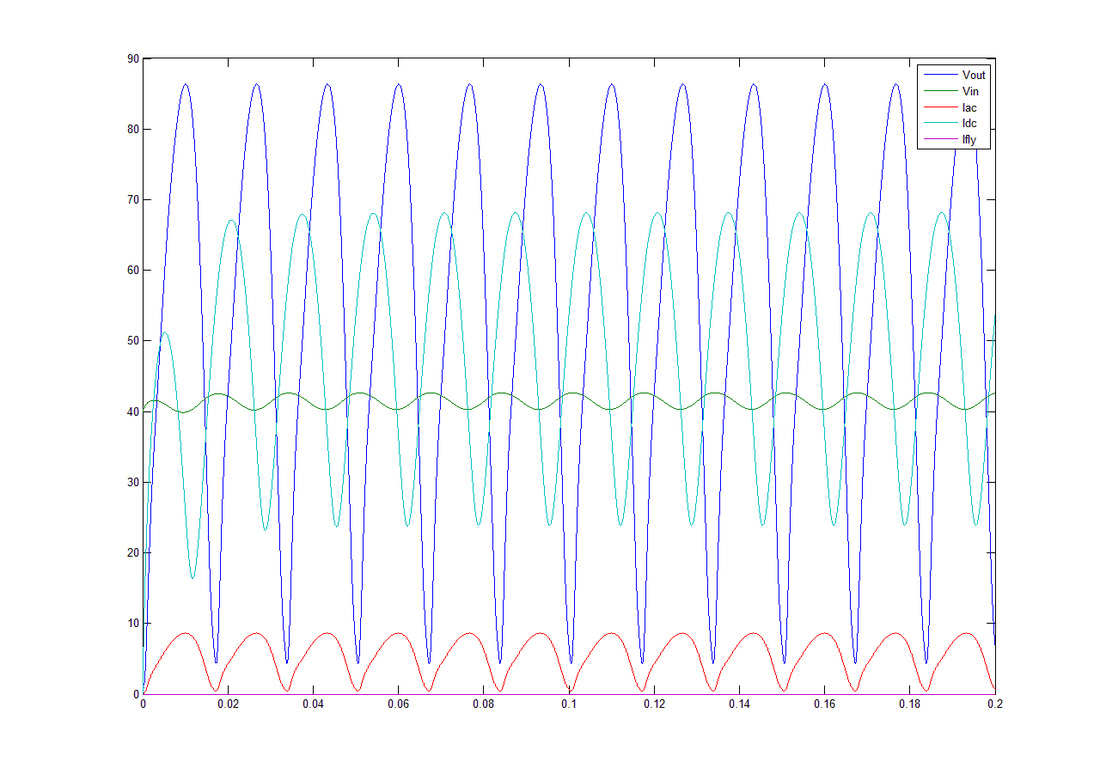Select the 0.02 tick label on x-axis
The image size is (1100, 780).
[x=228, y=705]
